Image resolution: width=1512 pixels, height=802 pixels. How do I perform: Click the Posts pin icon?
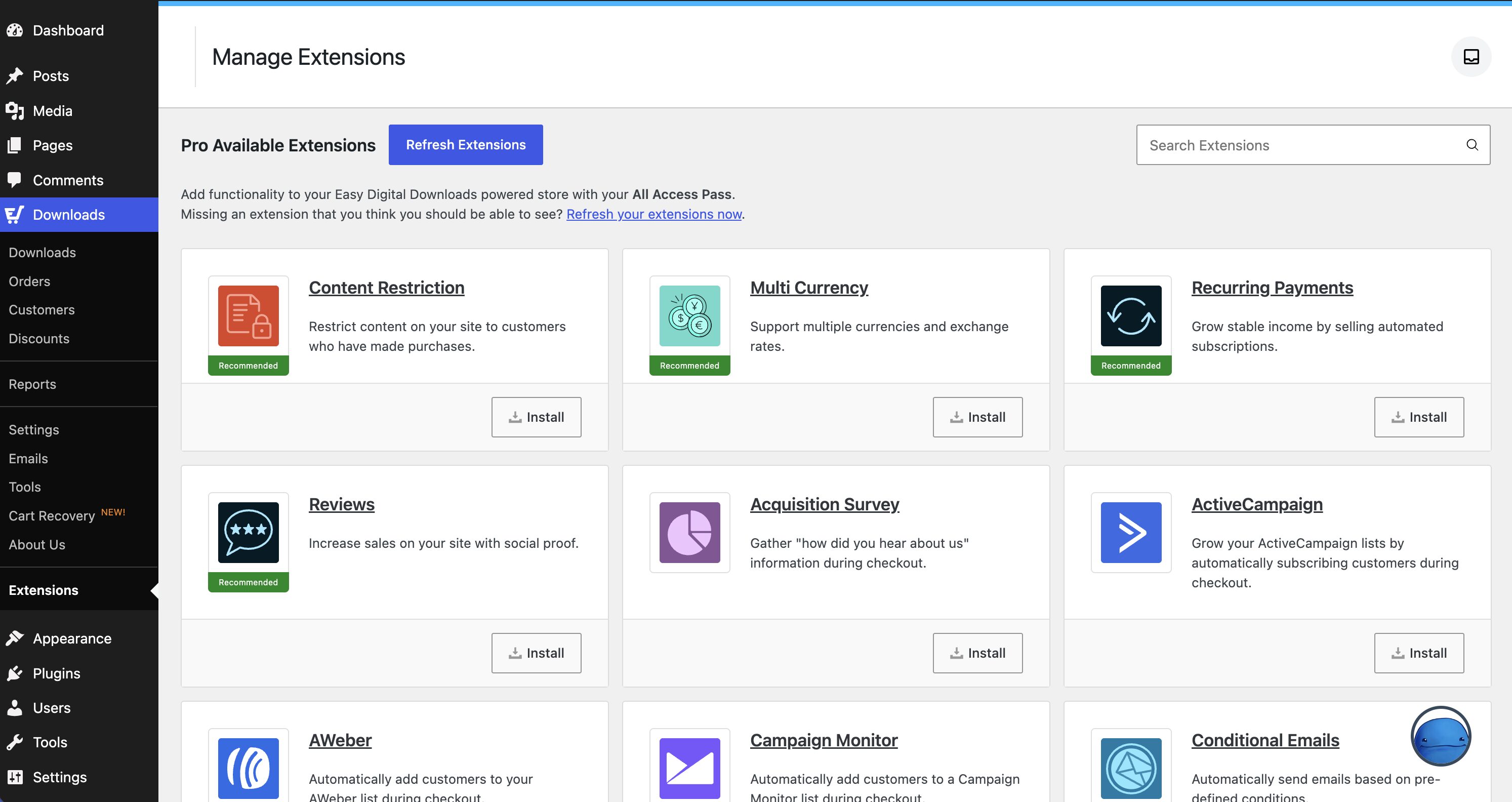(x=15, y=76)
